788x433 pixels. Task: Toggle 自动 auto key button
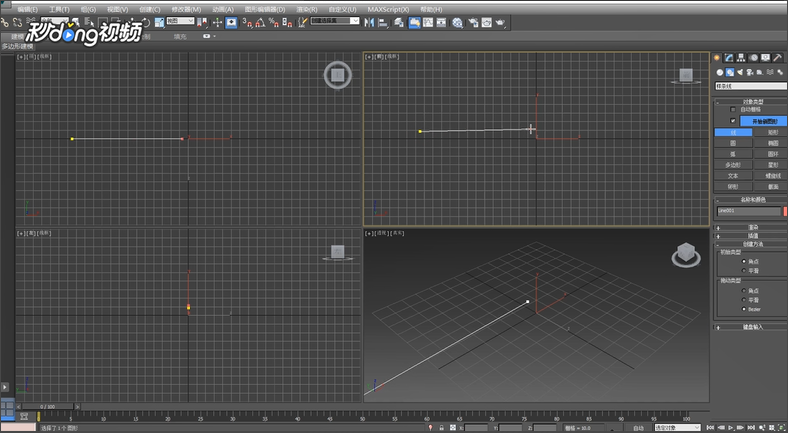pos(638,427)
